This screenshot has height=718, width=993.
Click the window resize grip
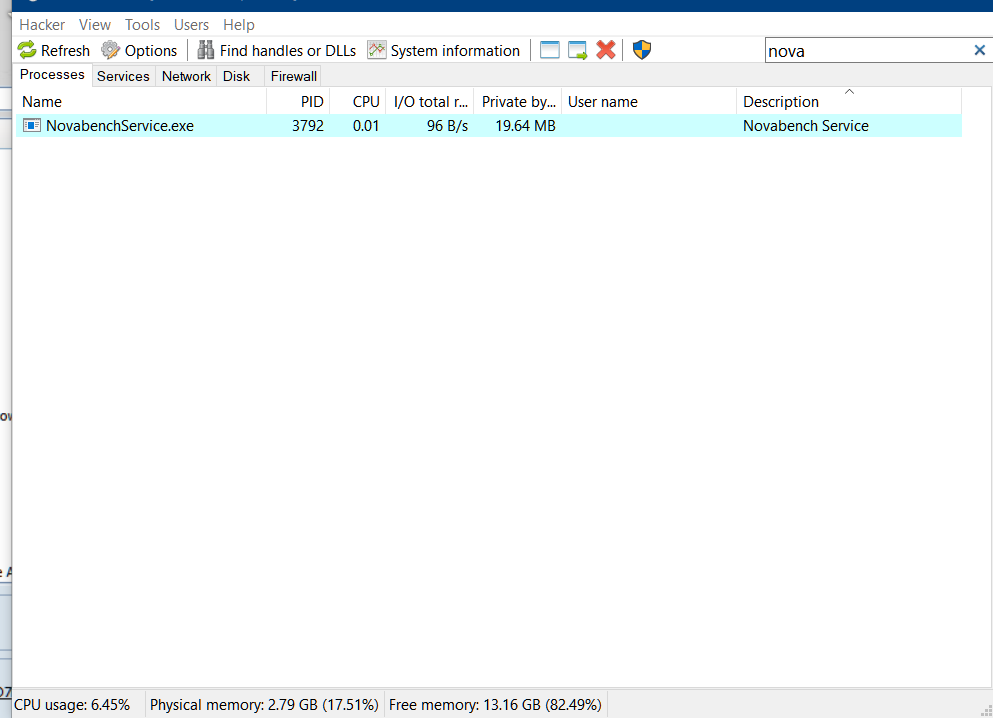pyautogui.click(x=986, y=711)
